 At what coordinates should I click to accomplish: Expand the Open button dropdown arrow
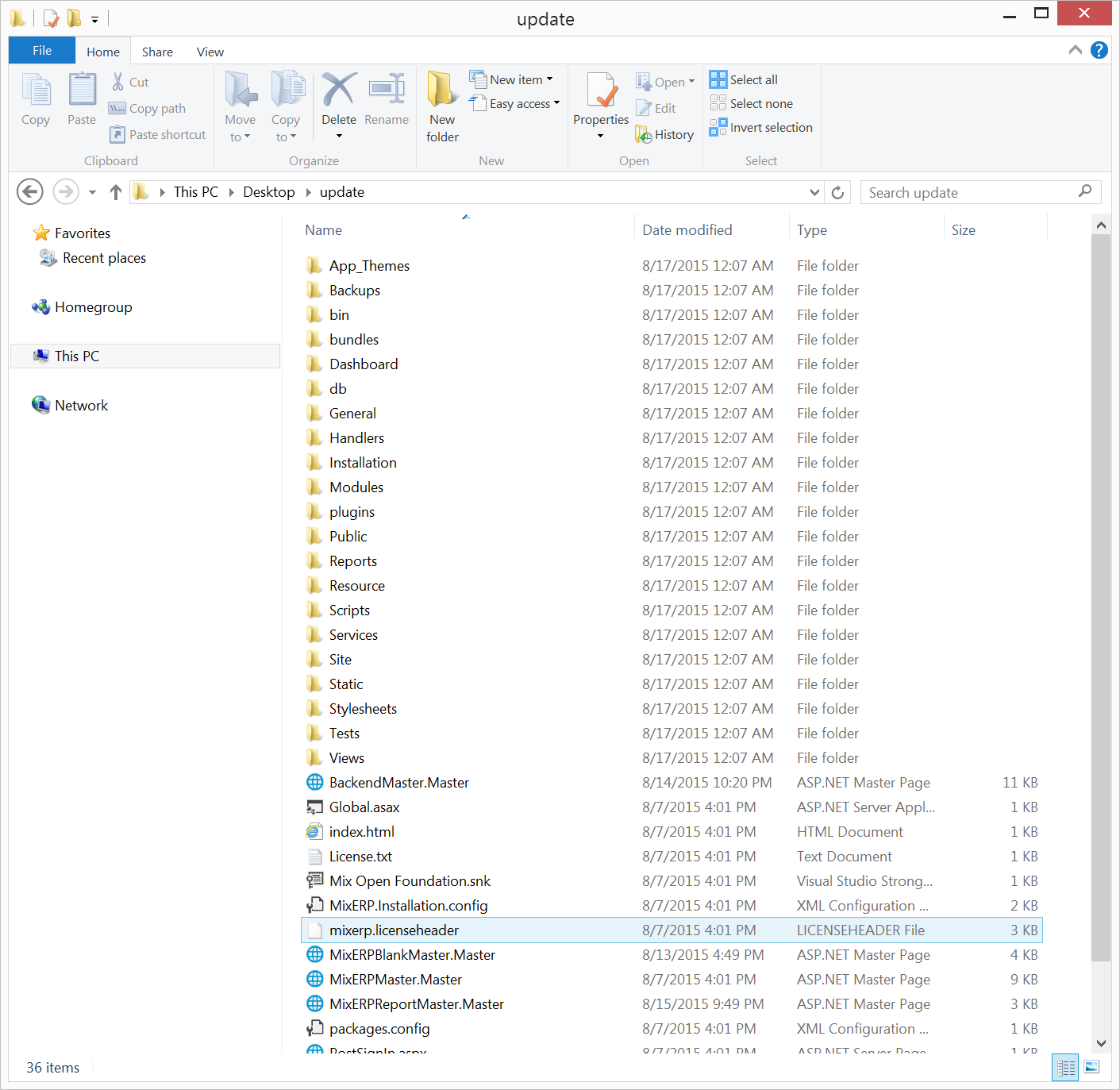click(x=691, y=82)
